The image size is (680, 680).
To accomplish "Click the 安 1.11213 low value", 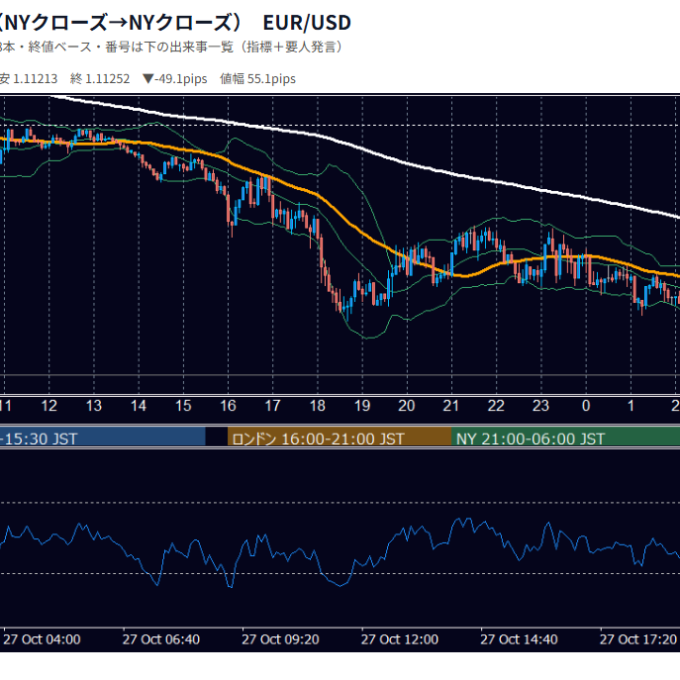I will pyautogui.click(x=28, y=79).
